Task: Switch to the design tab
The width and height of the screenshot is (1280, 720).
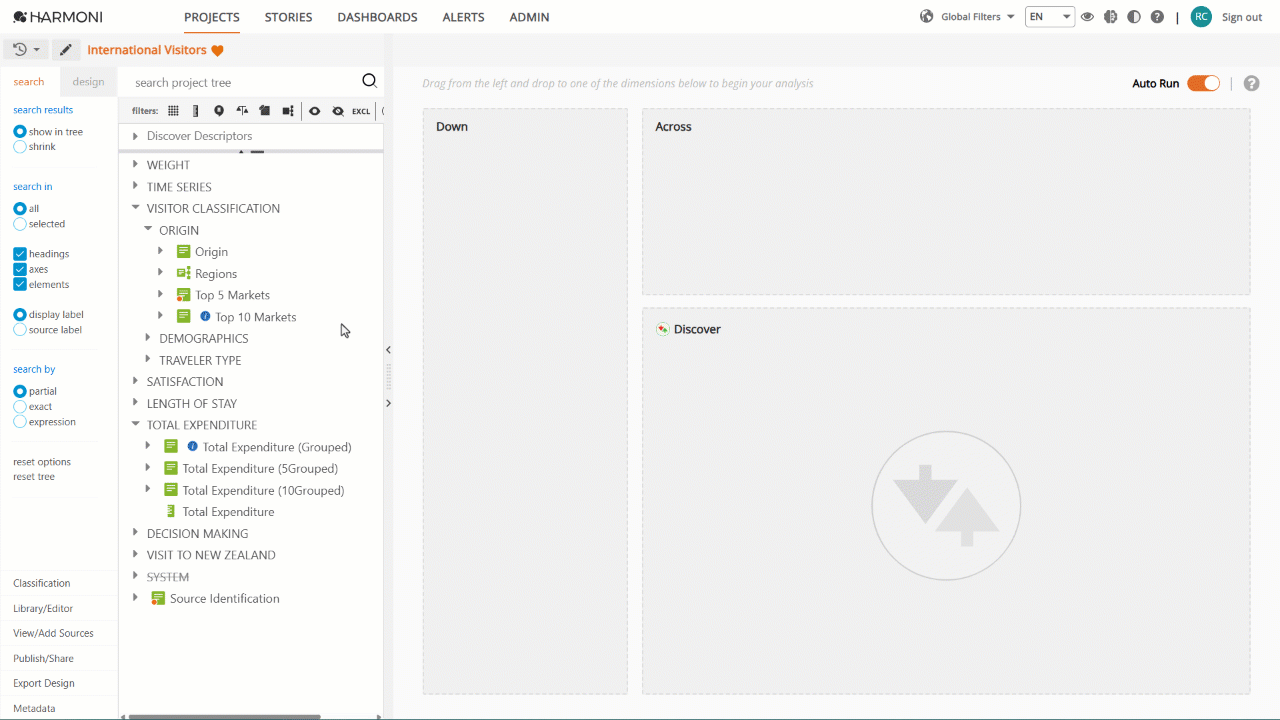Action: [x=88, y=82]
